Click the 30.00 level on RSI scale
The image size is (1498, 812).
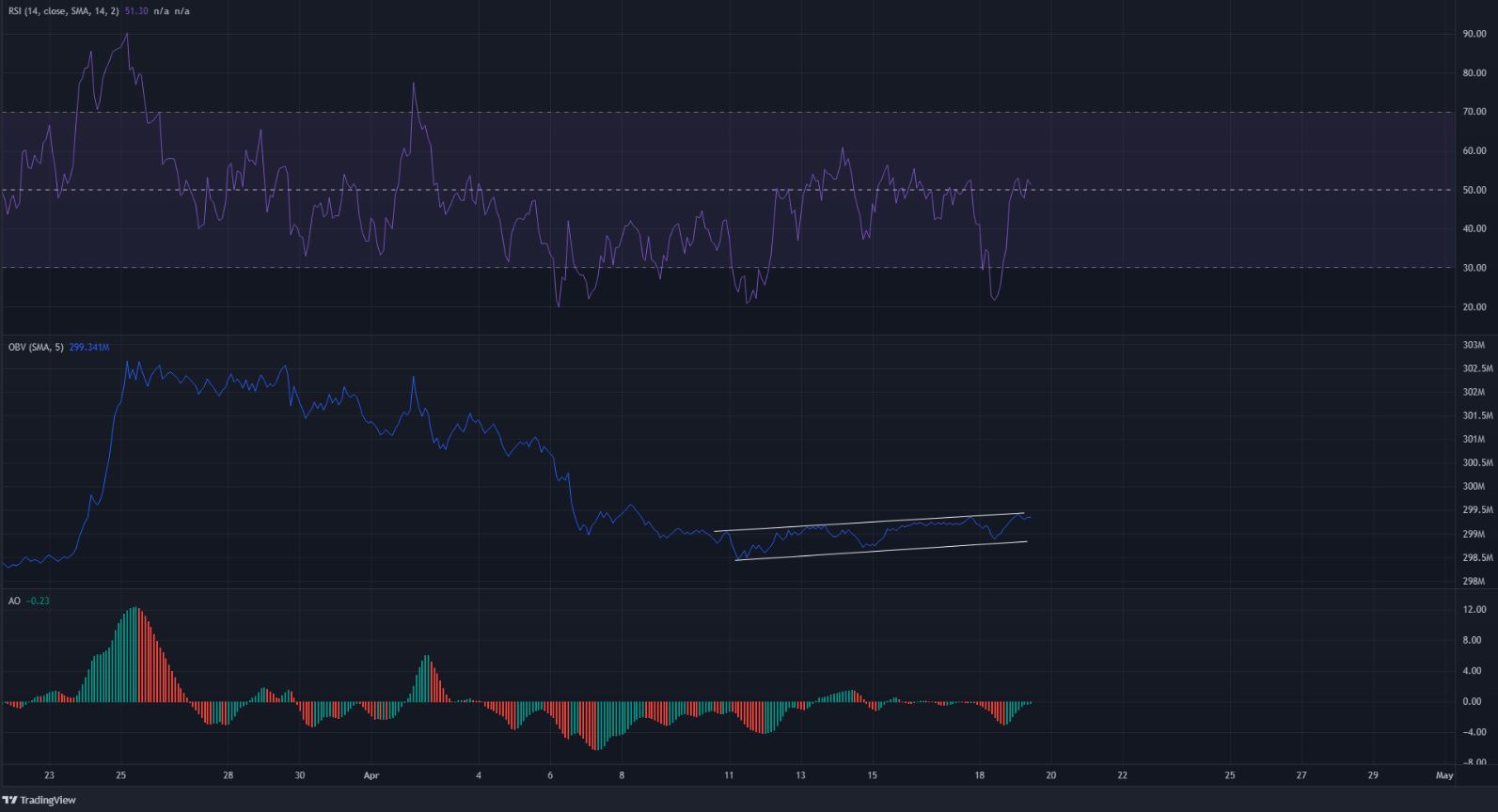(x=1474, y=268)
